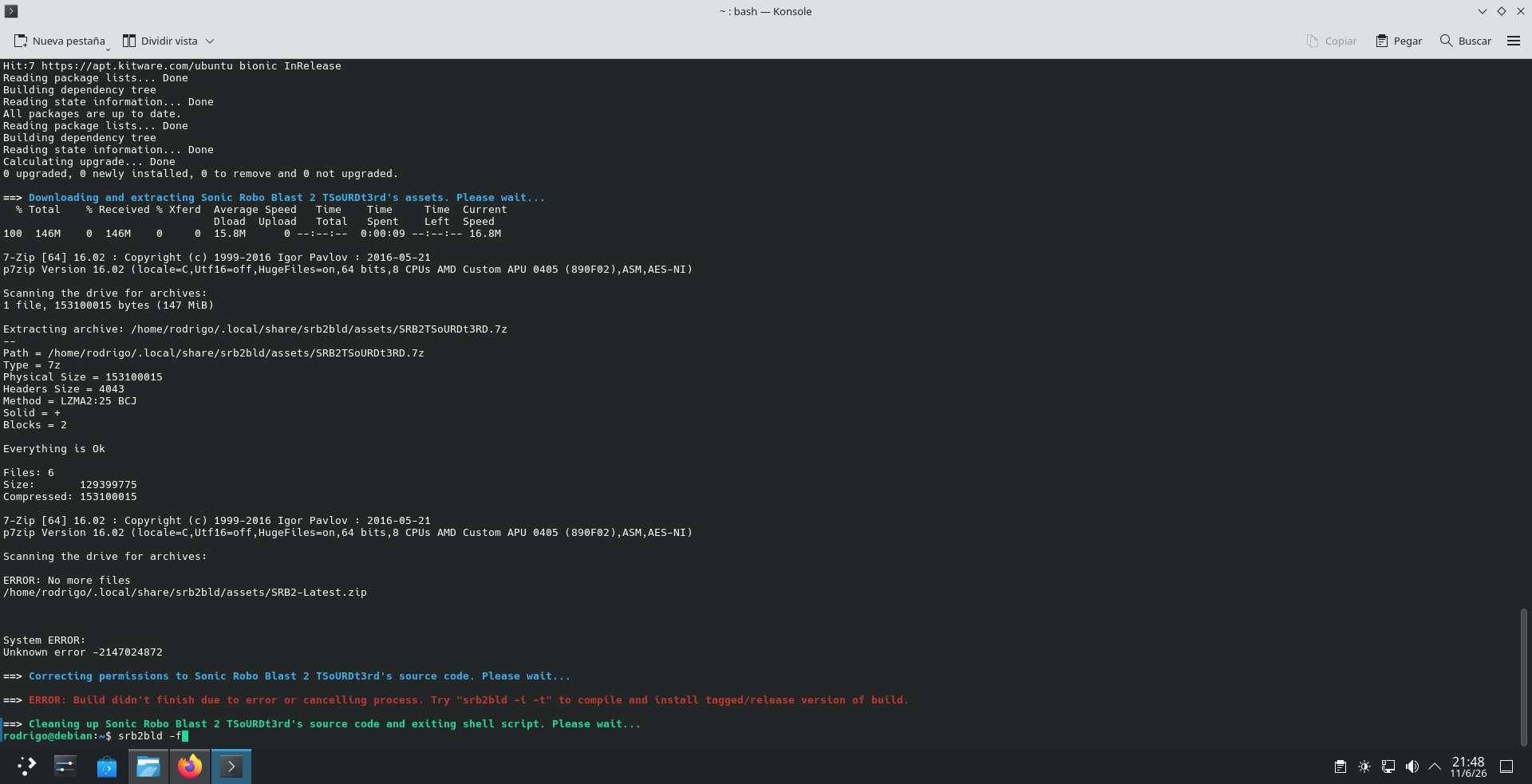Click the text 'Everything is Ok'
This screenshot has width=1532, height=784.
[x=54, y=449]
